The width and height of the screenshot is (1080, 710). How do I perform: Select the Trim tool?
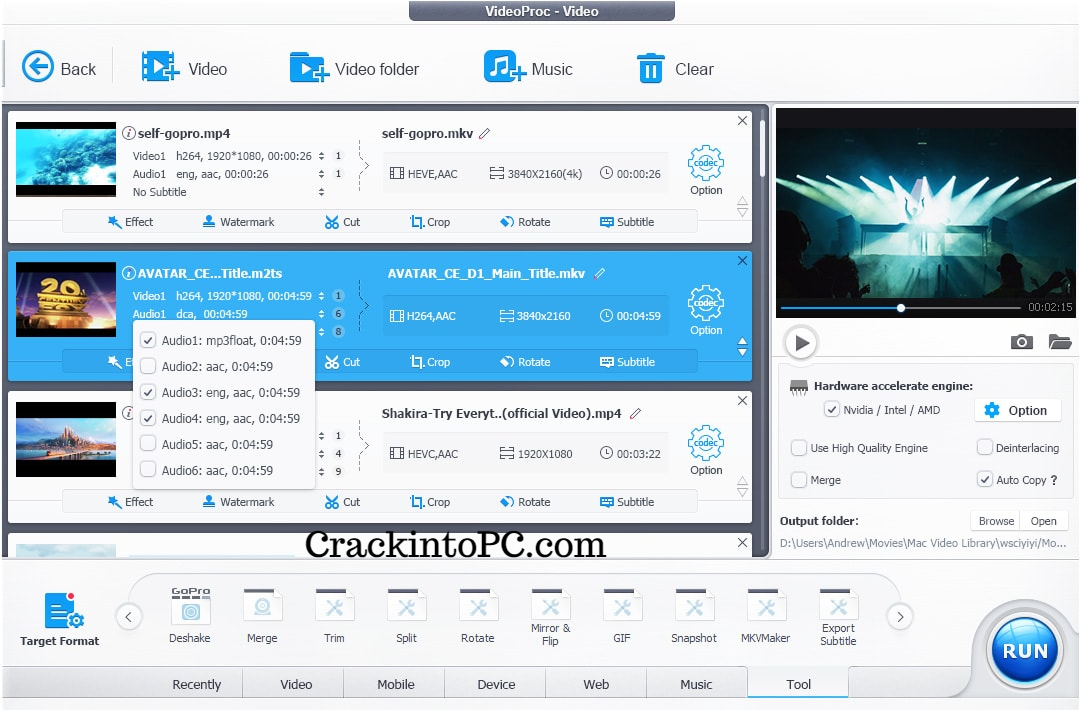[334, 616]
